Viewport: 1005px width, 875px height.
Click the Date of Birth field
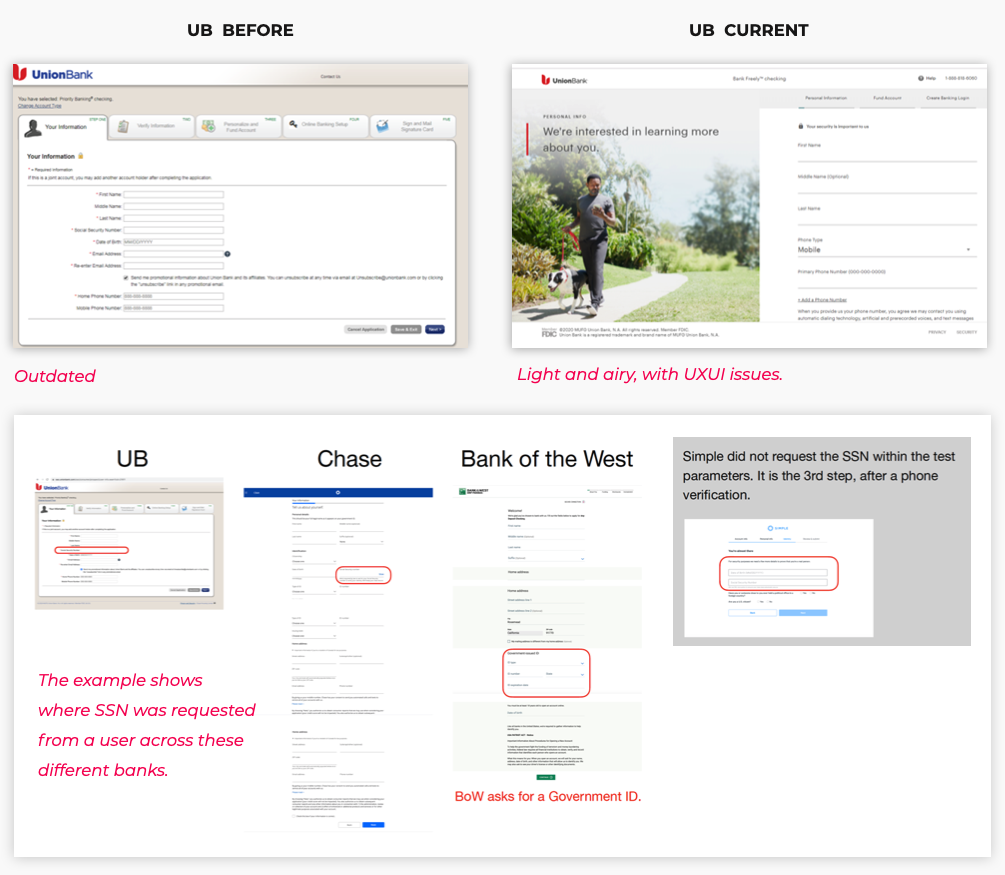point(174,242)
